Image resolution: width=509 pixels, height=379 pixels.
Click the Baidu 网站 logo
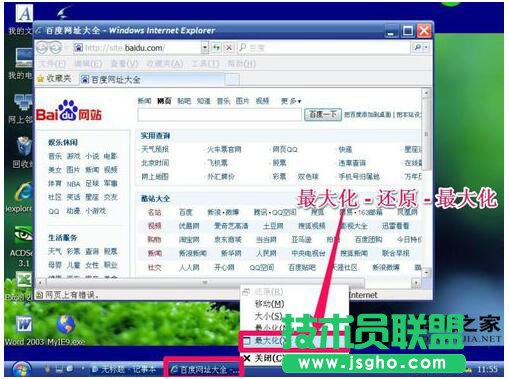(x=69, y=112)
